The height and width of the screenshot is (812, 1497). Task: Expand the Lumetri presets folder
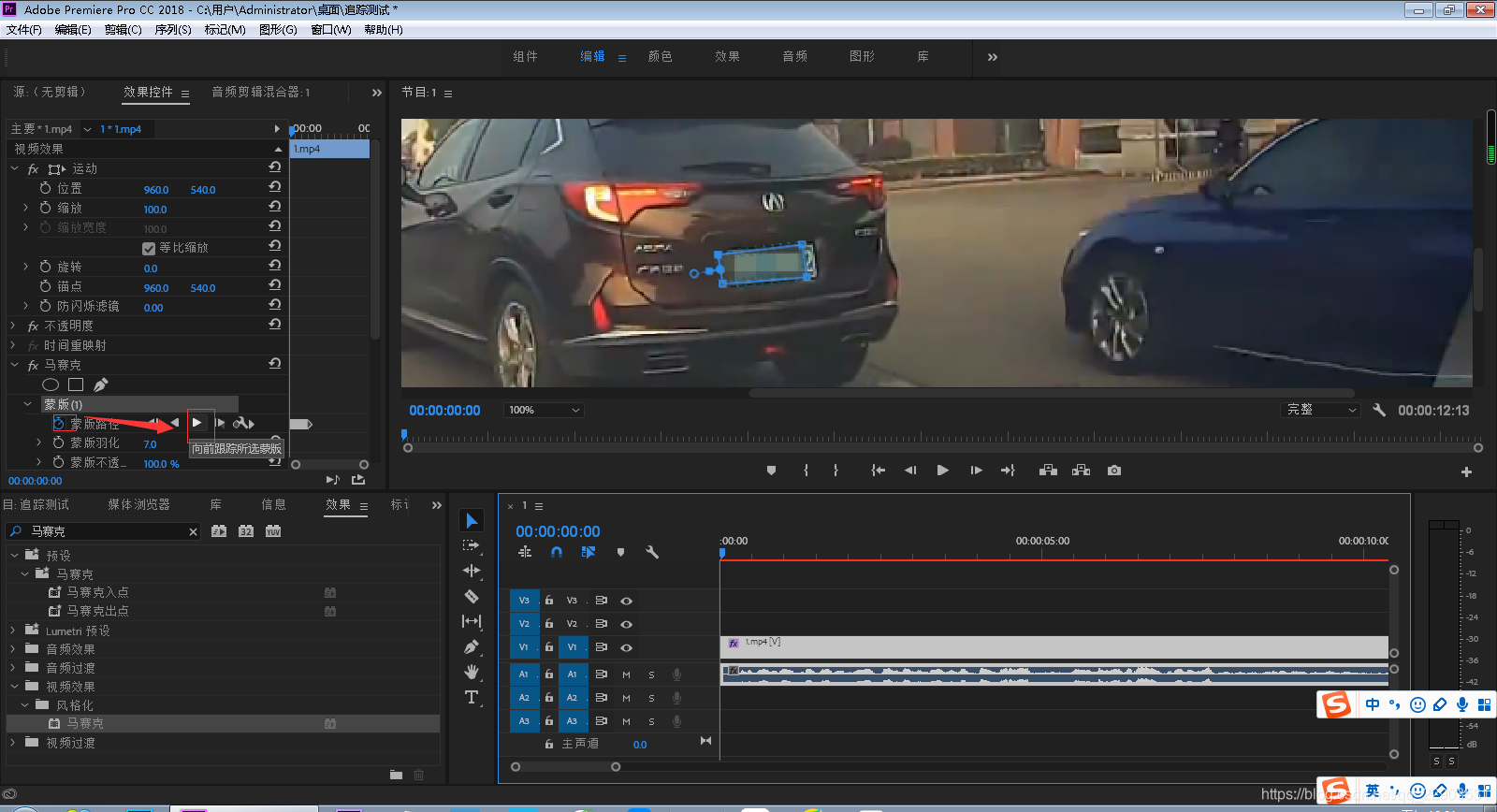[x=13, y=631]
